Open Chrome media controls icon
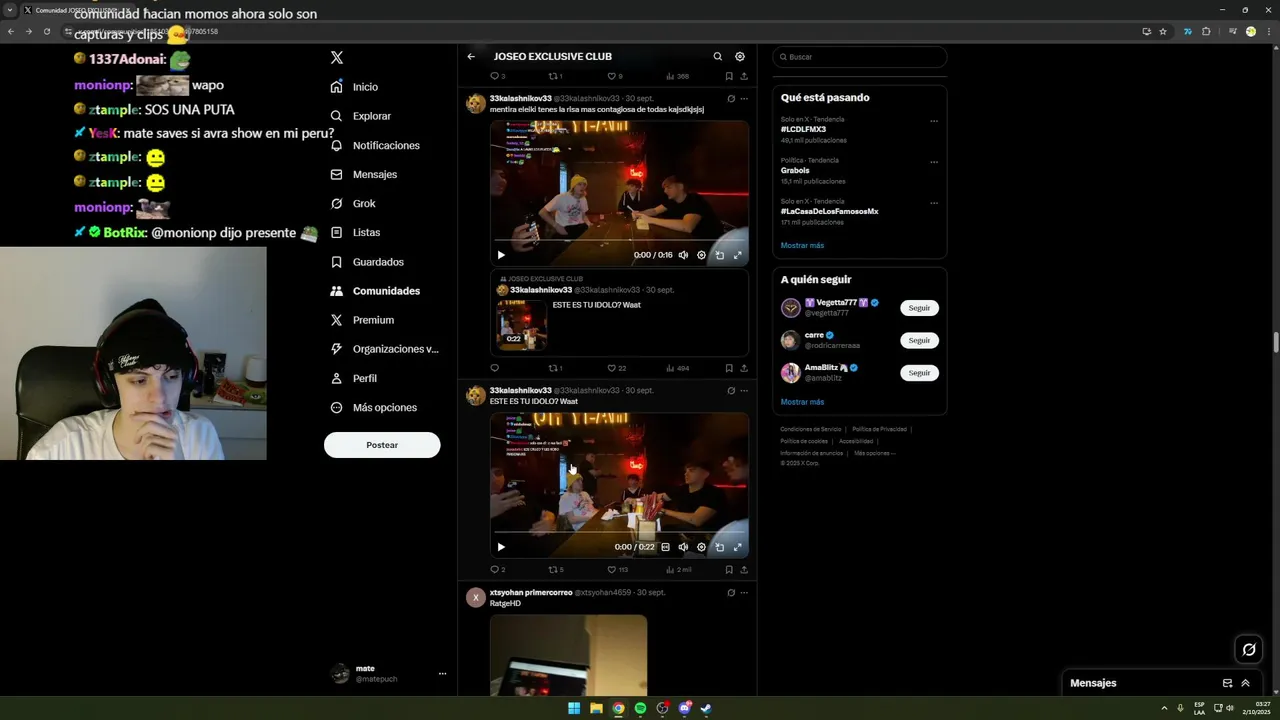 coord(1232,32)
